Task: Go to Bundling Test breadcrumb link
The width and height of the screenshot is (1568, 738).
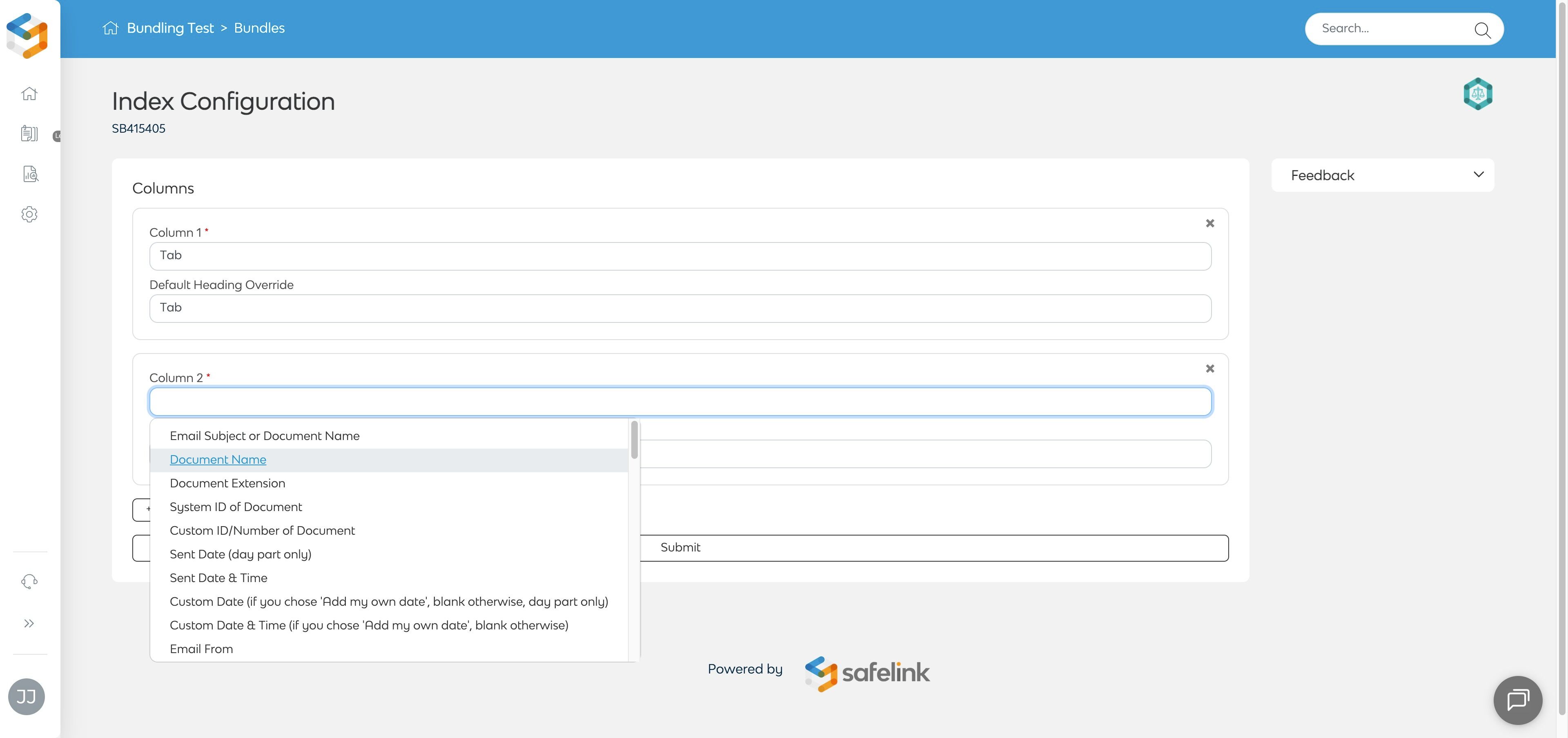Action: (x=170, y=28)
